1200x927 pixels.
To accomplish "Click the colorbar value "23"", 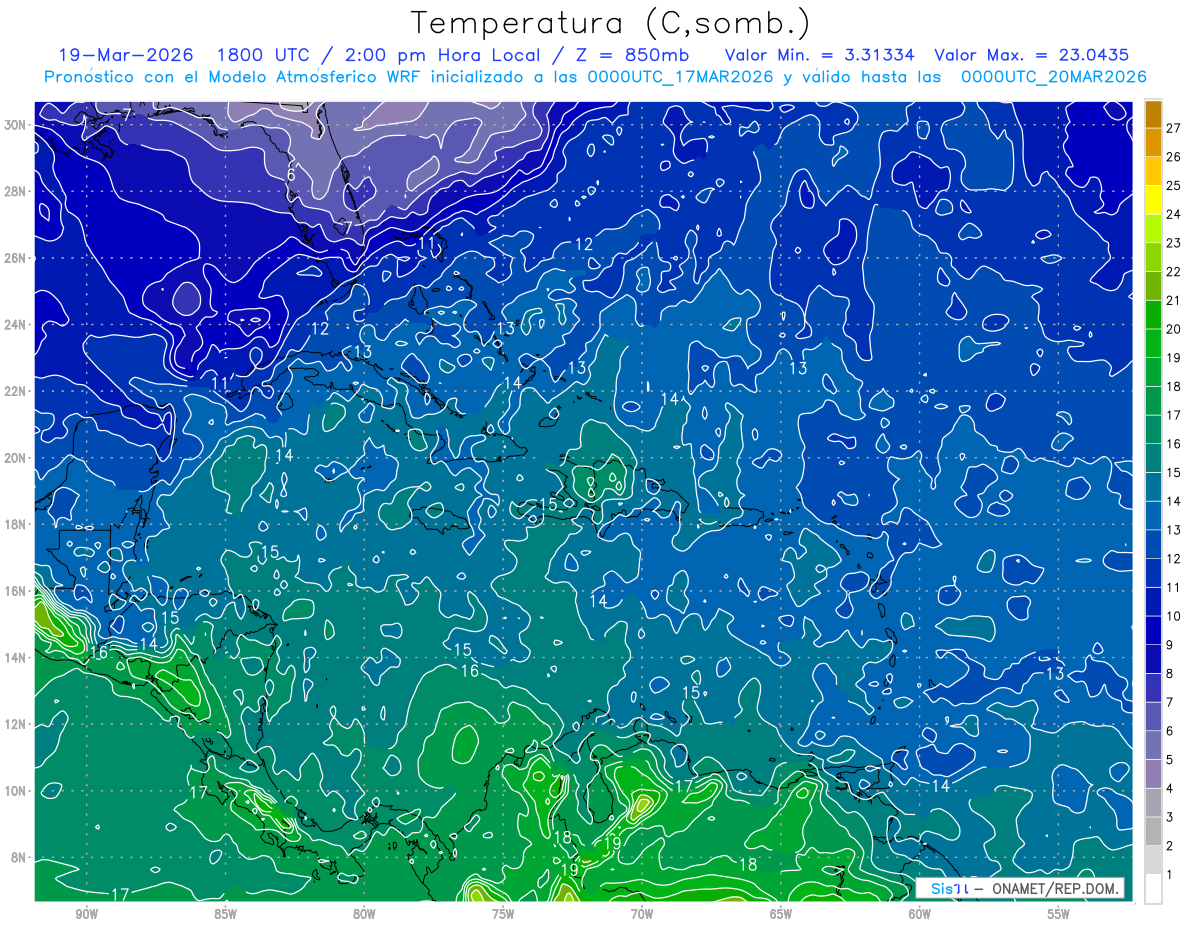I will (1173, 243).
